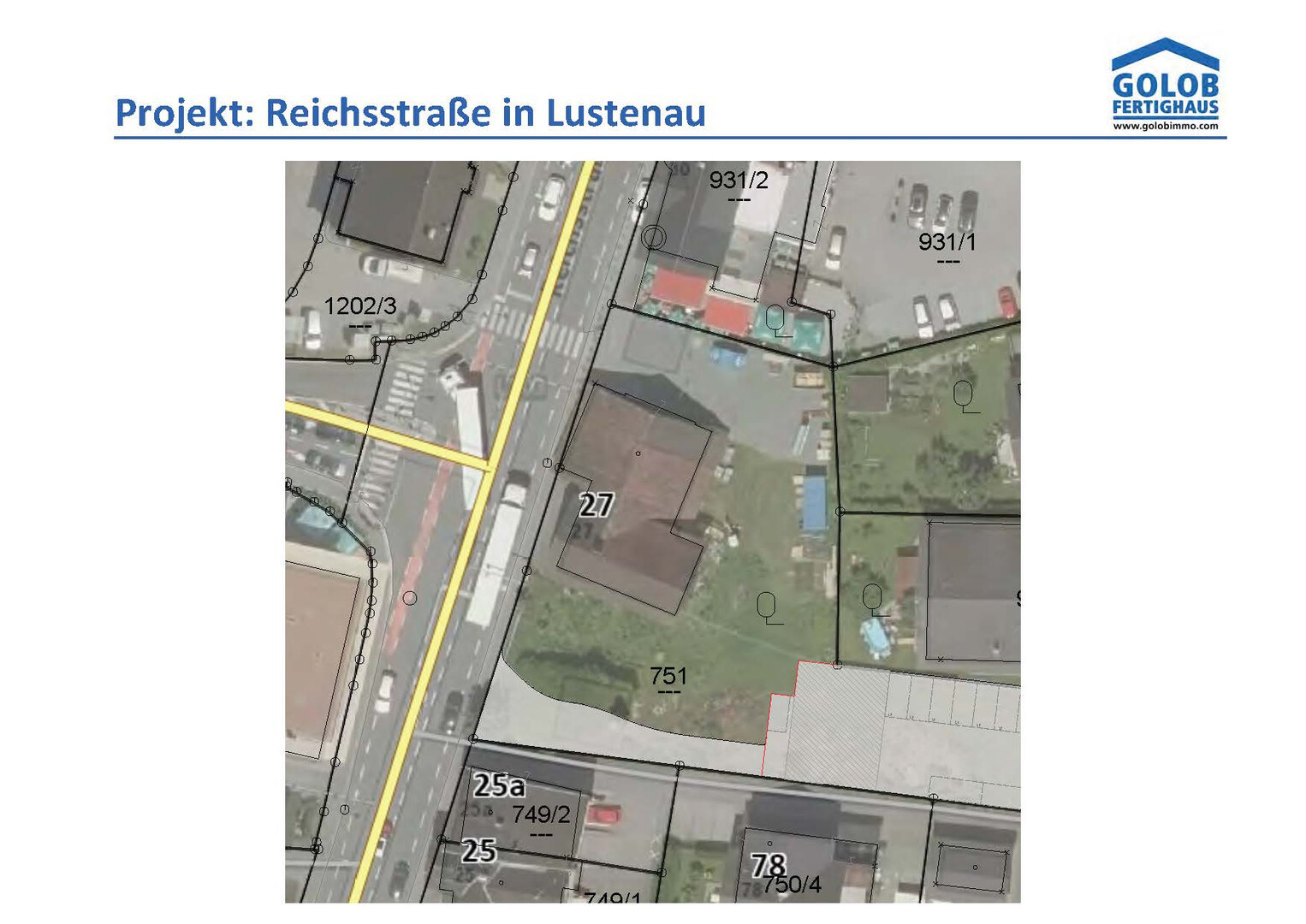1306x924 pixels.
Task: Click the double-circle survey marker near 931/2
Action: [x=654, y=236]
